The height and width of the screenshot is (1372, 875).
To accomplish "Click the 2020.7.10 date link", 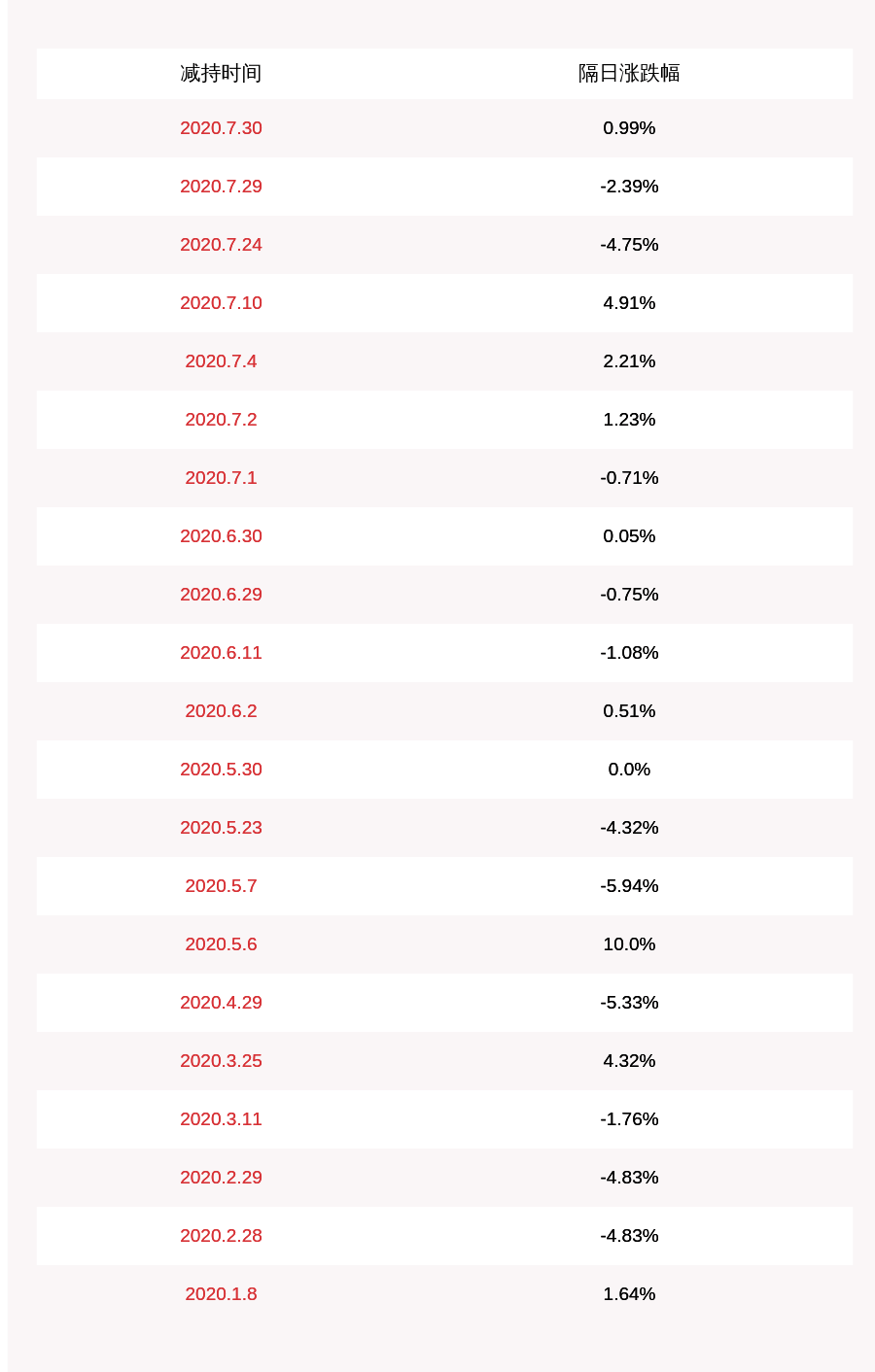I will [221, 303].
